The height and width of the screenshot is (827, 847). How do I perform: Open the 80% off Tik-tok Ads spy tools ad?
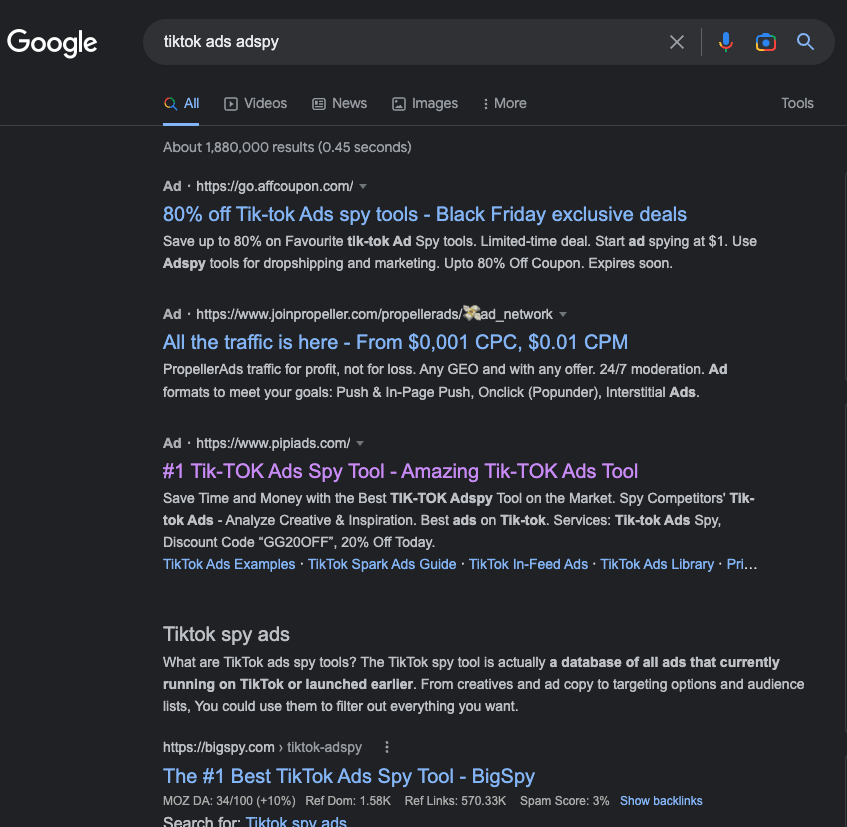(424, 214)
